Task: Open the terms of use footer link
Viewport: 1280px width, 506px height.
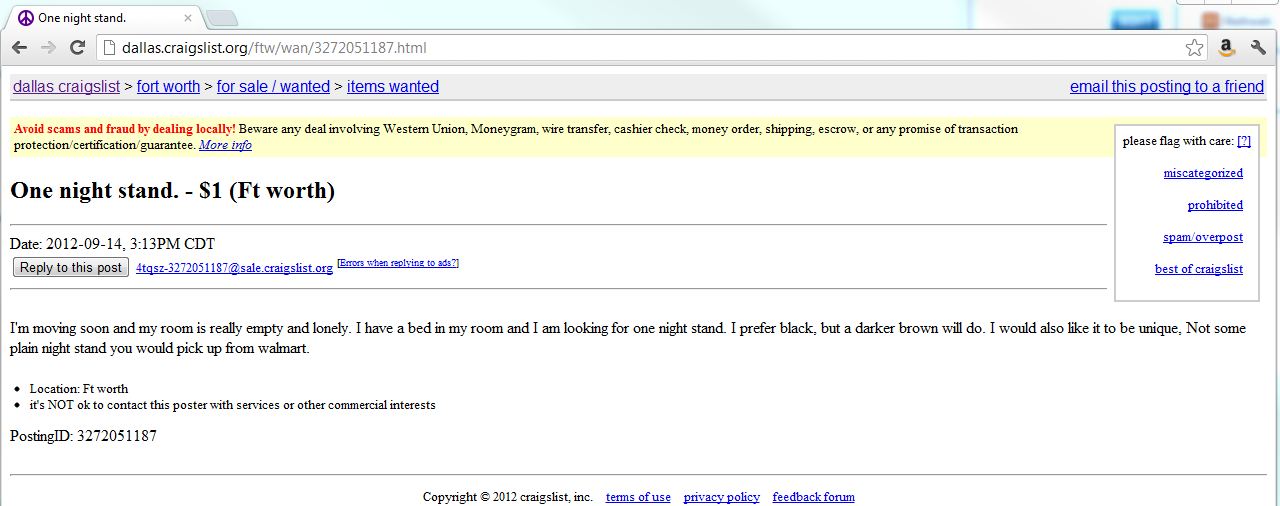Action: tap(638, 497)
